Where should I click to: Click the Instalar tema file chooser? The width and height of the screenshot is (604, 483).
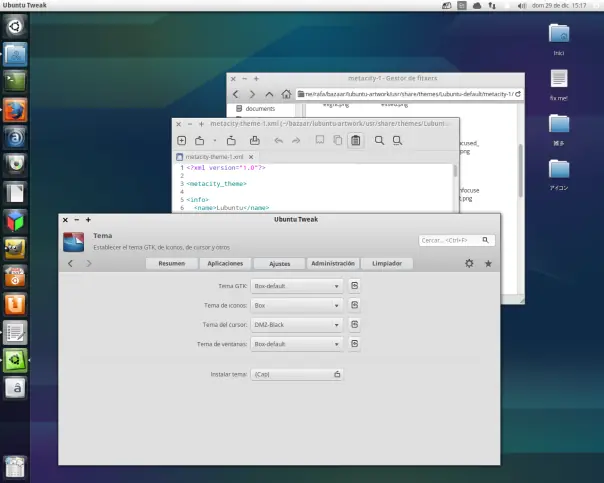click(297, 374)
